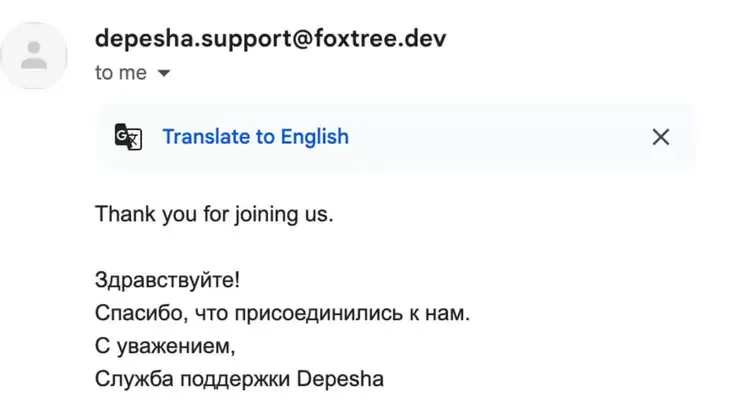
Task: Click the word "поддержки" in the signature
Action: pos(235,379)
